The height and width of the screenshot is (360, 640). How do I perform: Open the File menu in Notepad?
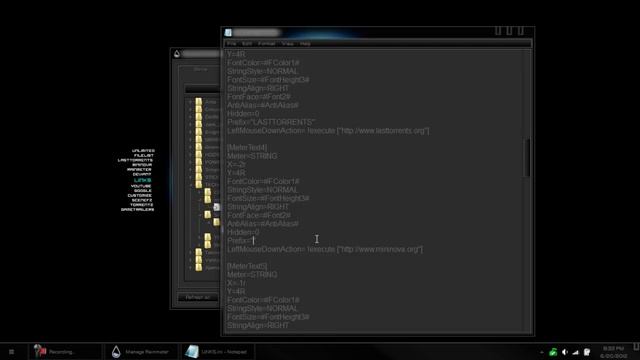231,43
